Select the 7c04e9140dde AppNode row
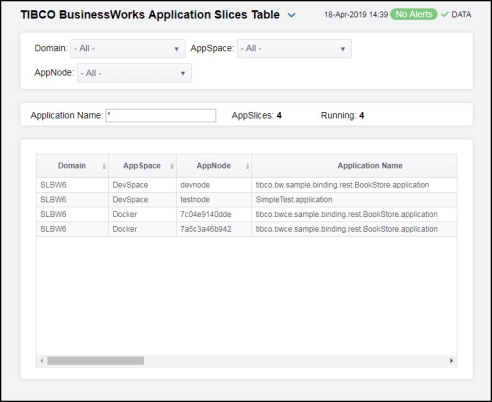This screenshot has width=492, height=402. pyautogui.click(x=247, y=214)
